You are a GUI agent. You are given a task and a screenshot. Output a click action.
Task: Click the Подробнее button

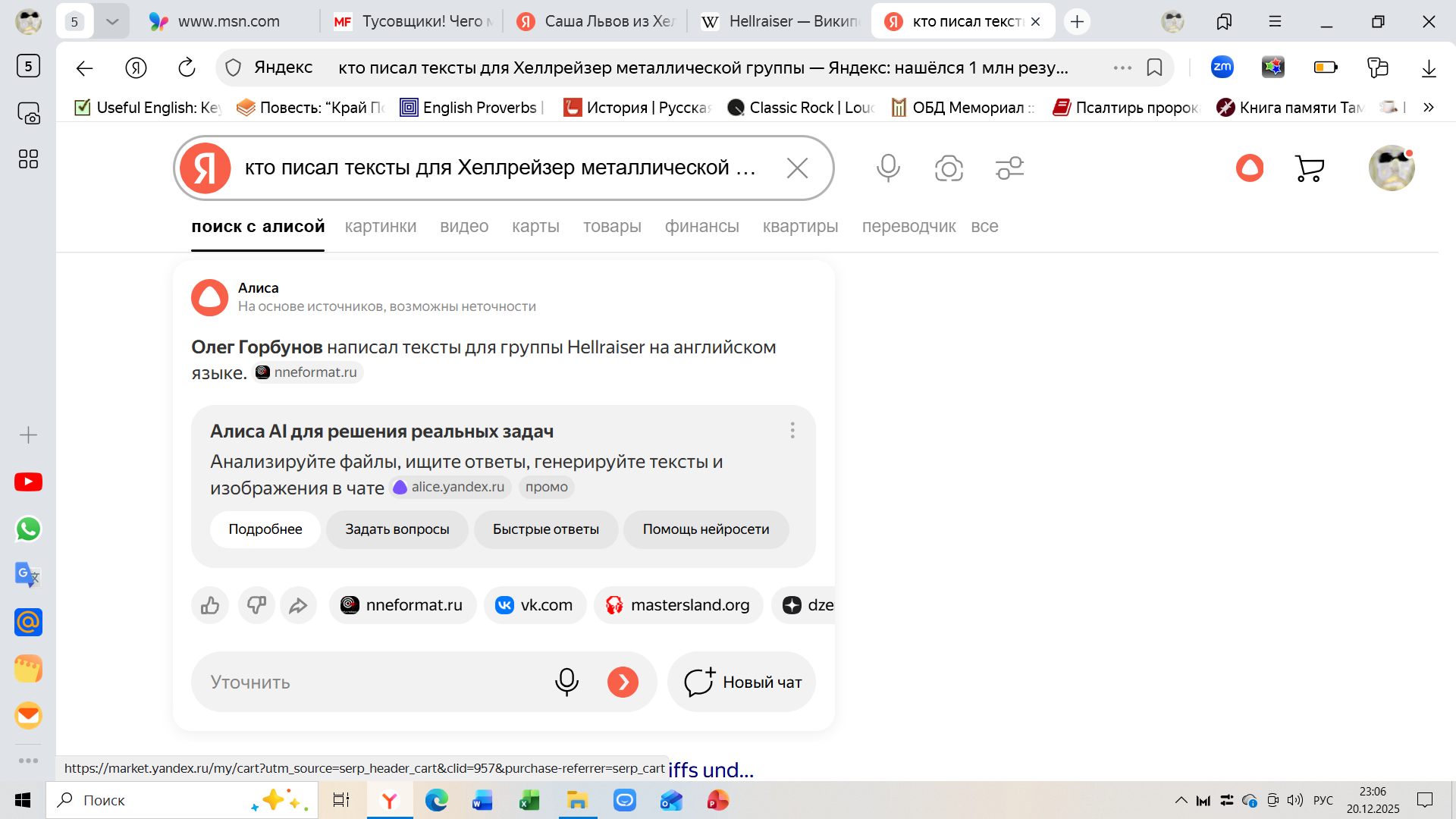click(265, 529)
